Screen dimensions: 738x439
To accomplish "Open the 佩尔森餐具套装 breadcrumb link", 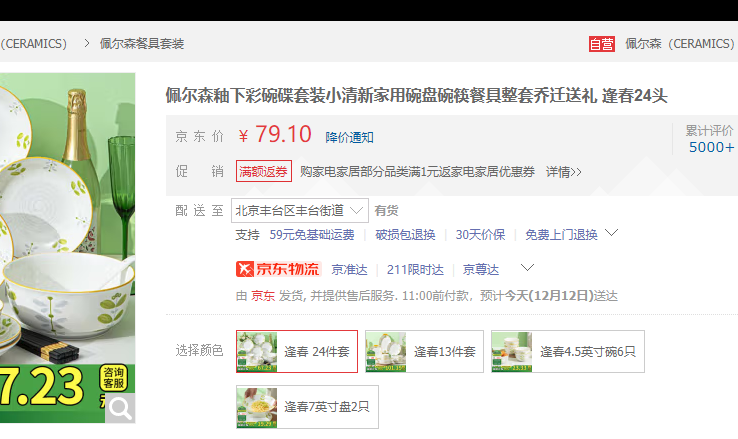I will tap(142, 44).
